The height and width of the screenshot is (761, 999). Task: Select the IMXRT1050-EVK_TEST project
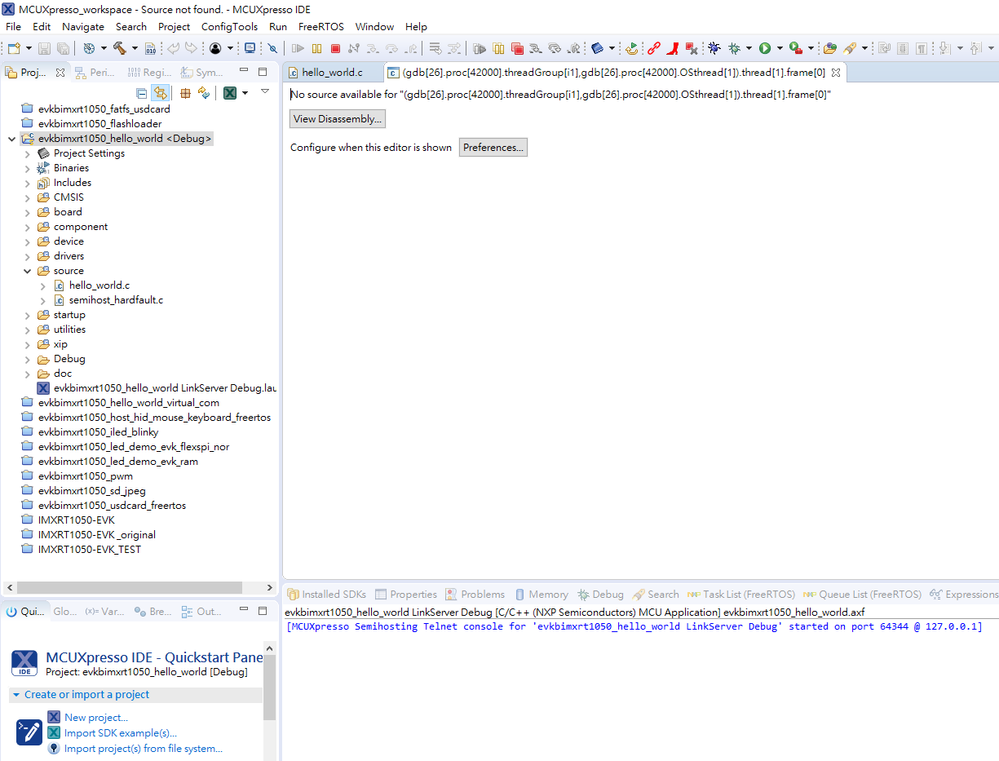[89, 549]
